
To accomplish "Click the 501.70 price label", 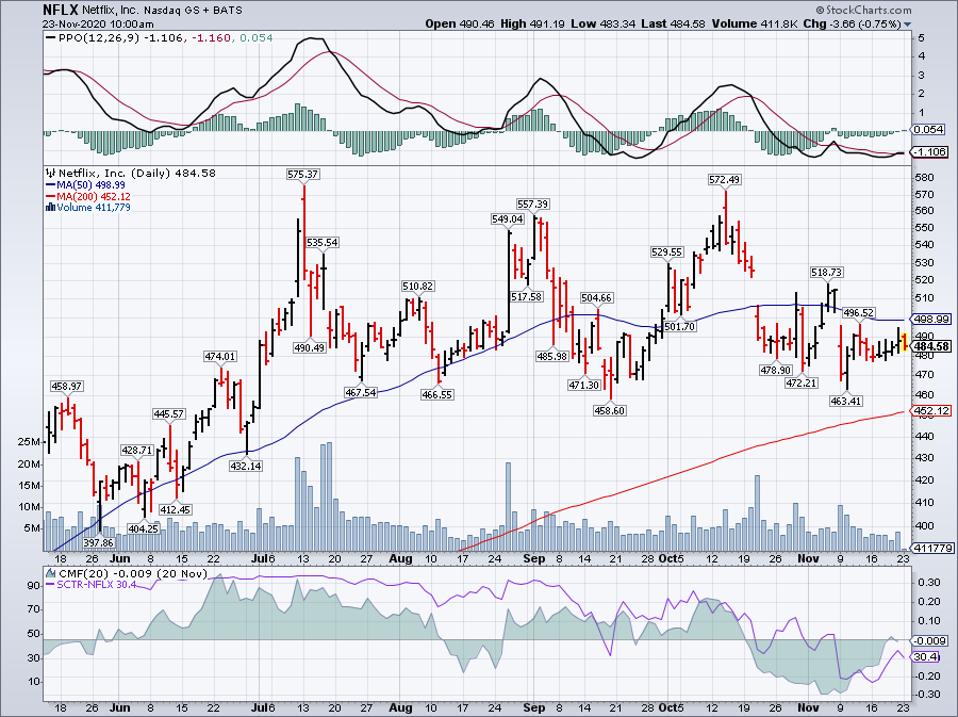I will click(680, 327).
